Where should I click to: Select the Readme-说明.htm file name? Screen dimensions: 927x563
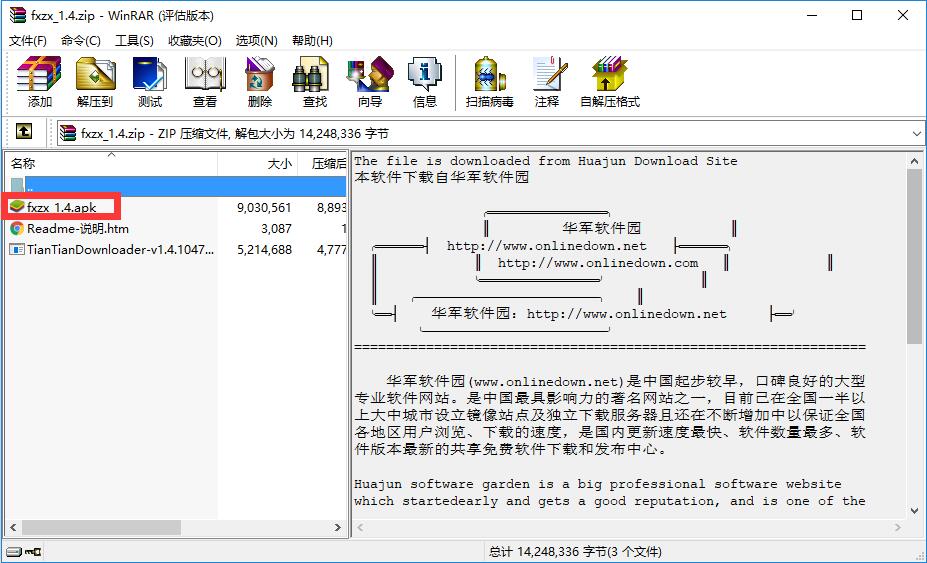77,228
